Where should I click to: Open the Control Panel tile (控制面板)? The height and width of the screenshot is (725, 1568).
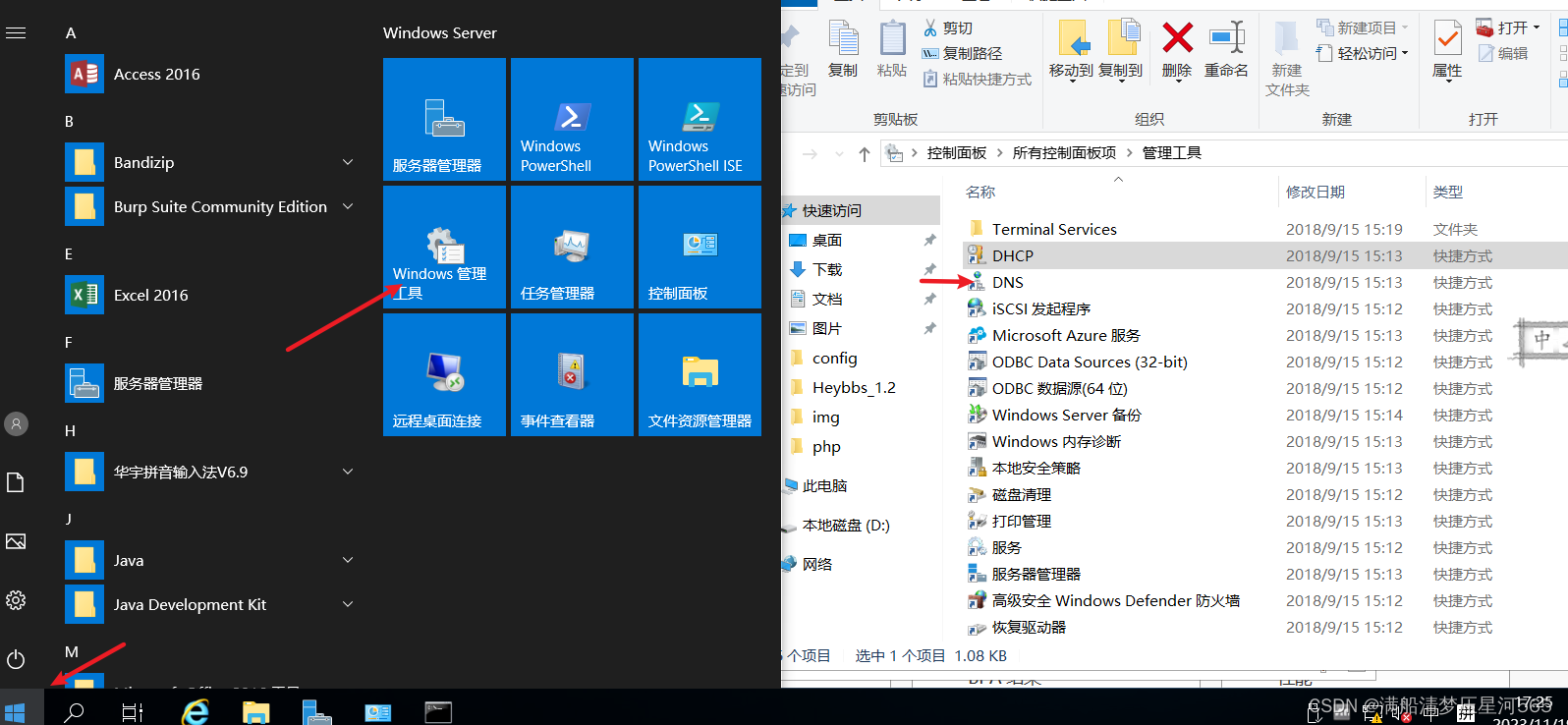click(700, 247)
